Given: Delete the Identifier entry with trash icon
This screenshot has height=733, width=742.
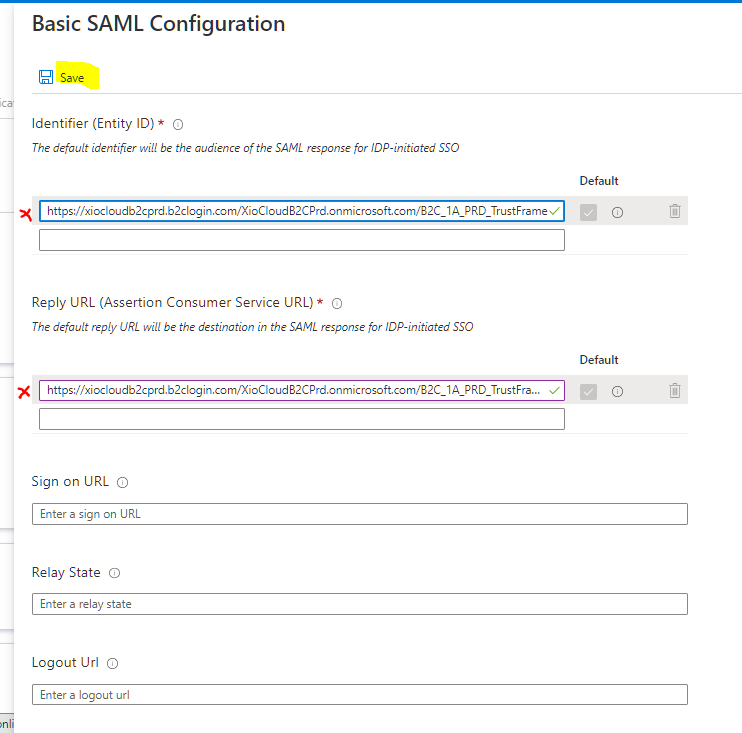Looking at the screenshot, I should pyautogui.click(x=675, y=211).
